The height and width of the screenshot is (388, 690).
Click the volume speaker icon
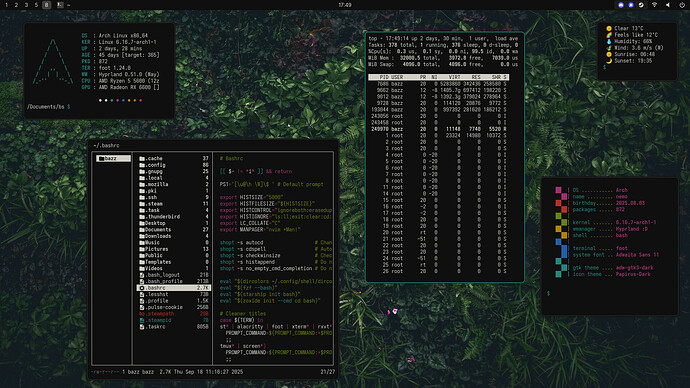pos(668,5)
